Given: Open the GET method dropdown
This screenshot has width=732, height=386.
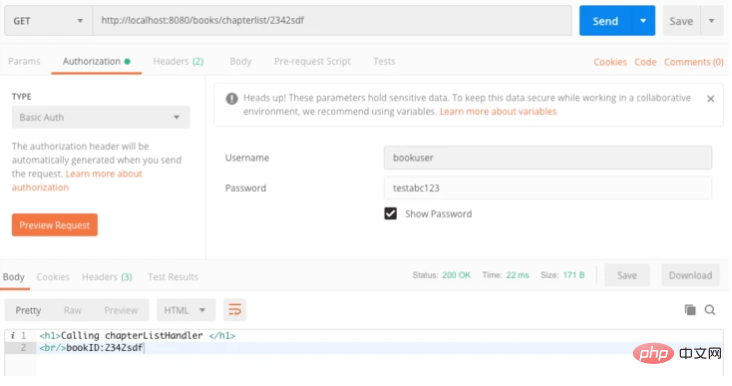Looking at the screenshot, I should [48, 21].
